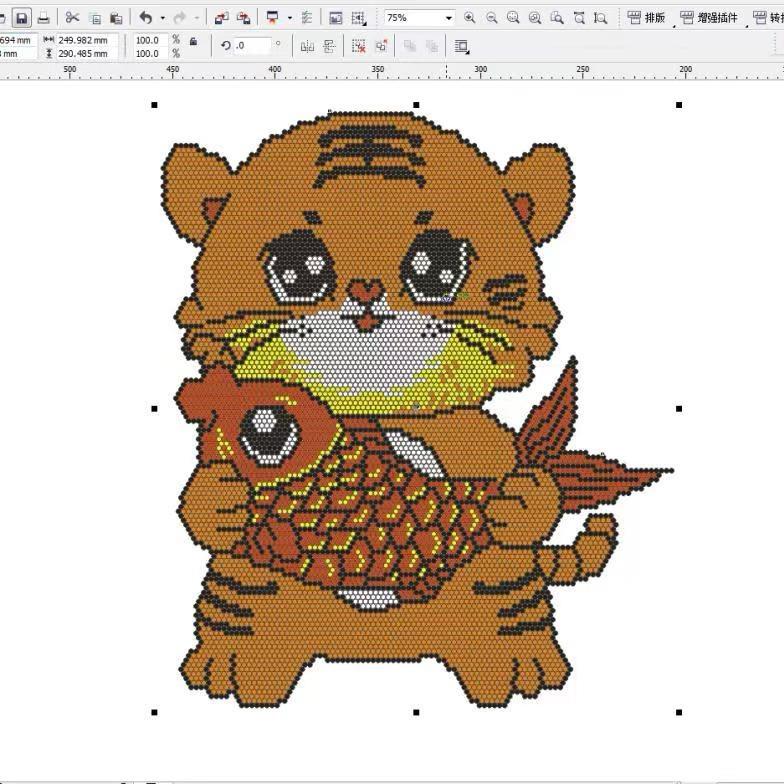Image resolution: width=784 pixels, height=784 pixels.
Task: Click the object width field 249.982 mm
Action: (87, 40)
